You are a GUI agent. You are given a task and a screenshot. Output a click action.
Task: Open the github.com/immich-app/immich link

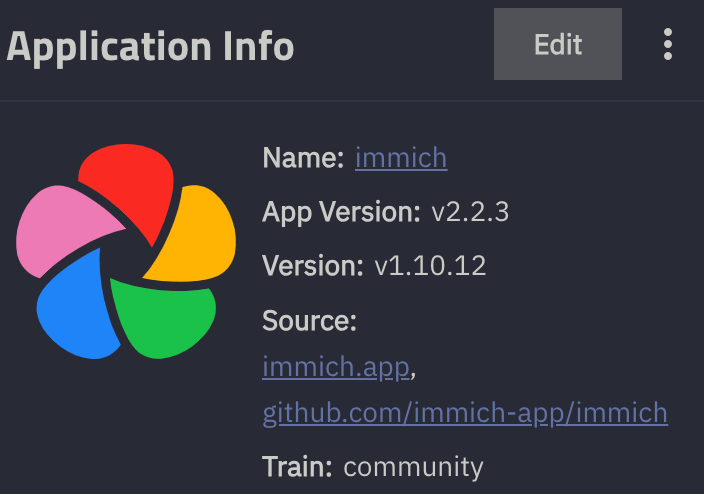(x=465, y=412)
